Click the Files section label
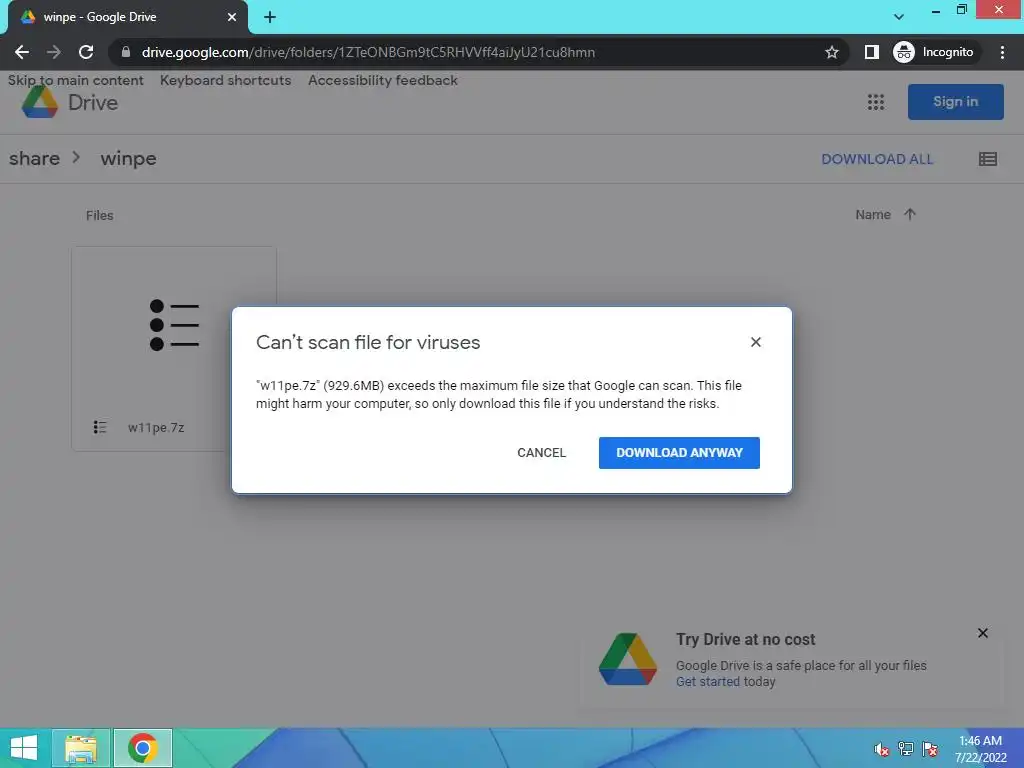 click(99, 216)
